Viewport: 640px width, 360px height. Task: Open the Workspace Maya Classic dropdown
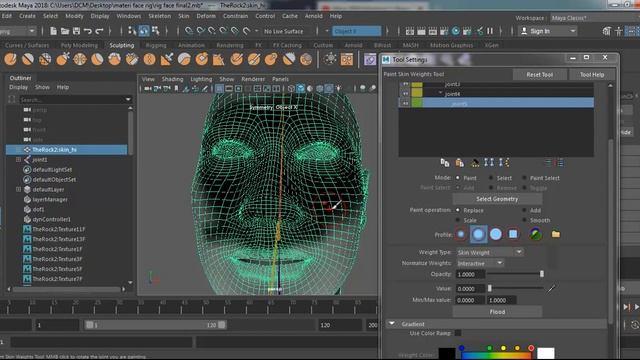pos(595,18)
